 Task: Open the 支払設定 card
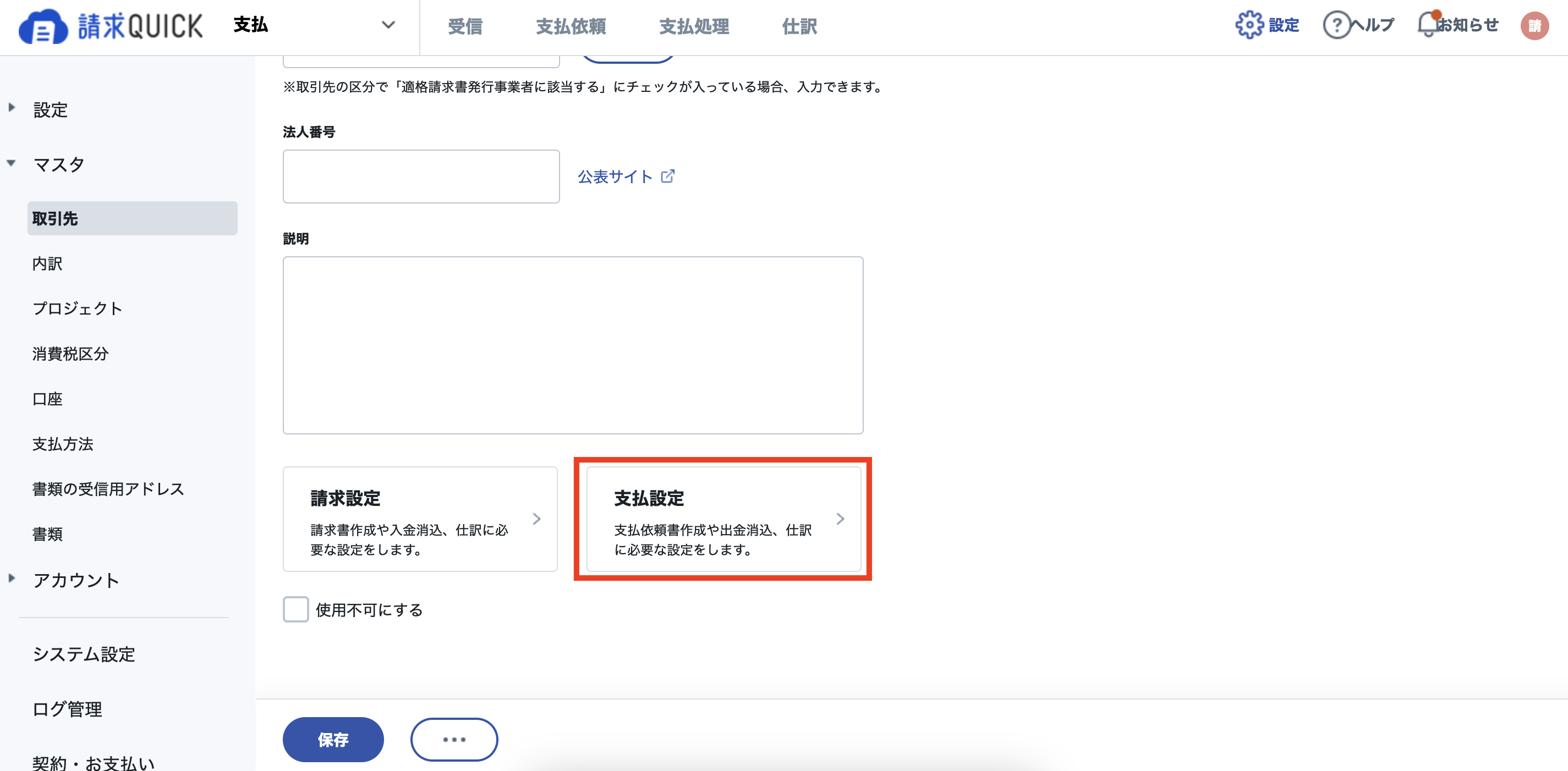click(x=723, y=519)
